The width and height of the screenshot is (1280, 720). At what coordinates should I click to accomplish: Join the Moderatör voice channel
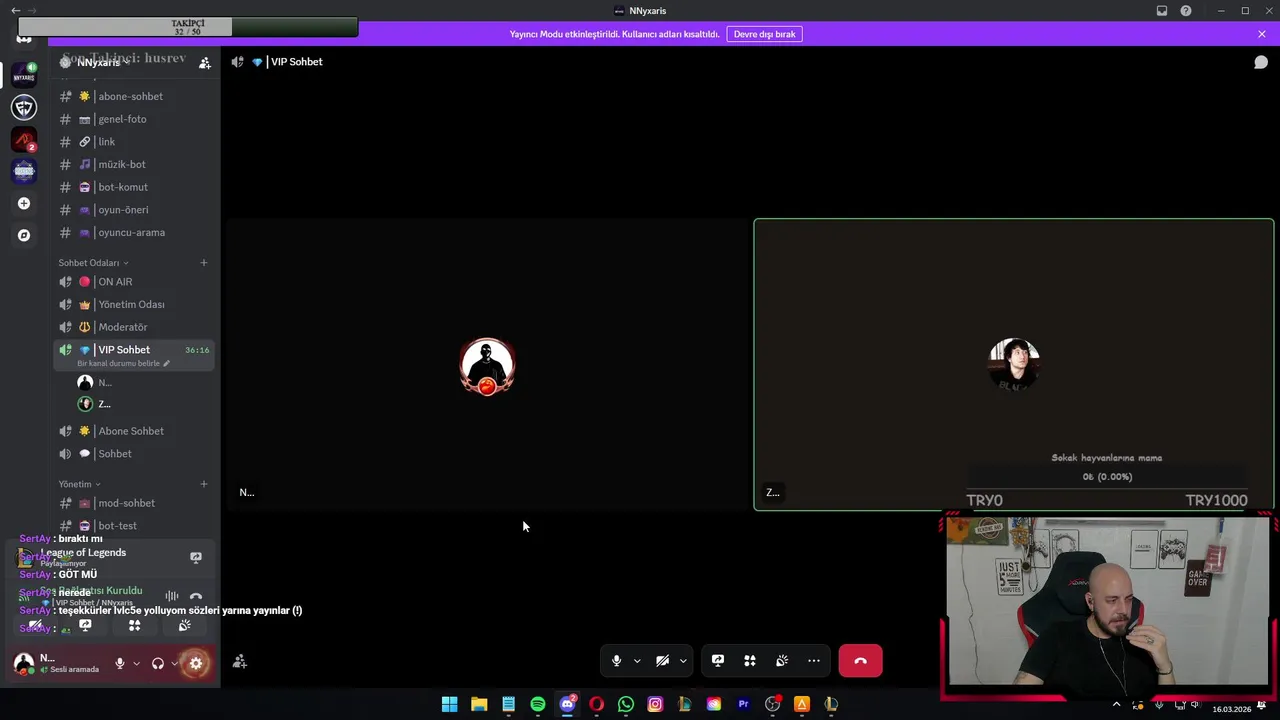(x=133, y=327)
